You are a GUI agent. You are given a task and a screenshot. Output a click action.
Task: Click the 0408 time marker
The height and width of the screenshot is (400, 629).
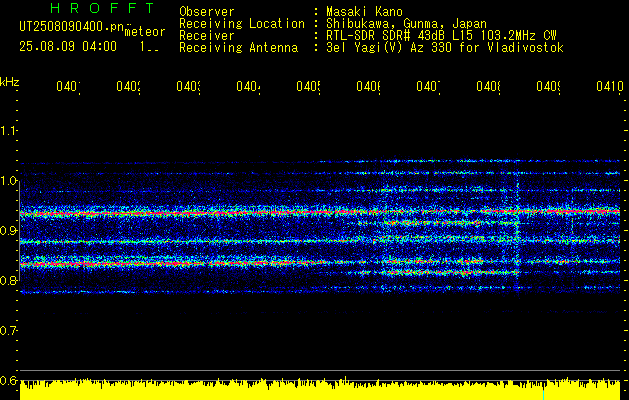click(488, 87)
